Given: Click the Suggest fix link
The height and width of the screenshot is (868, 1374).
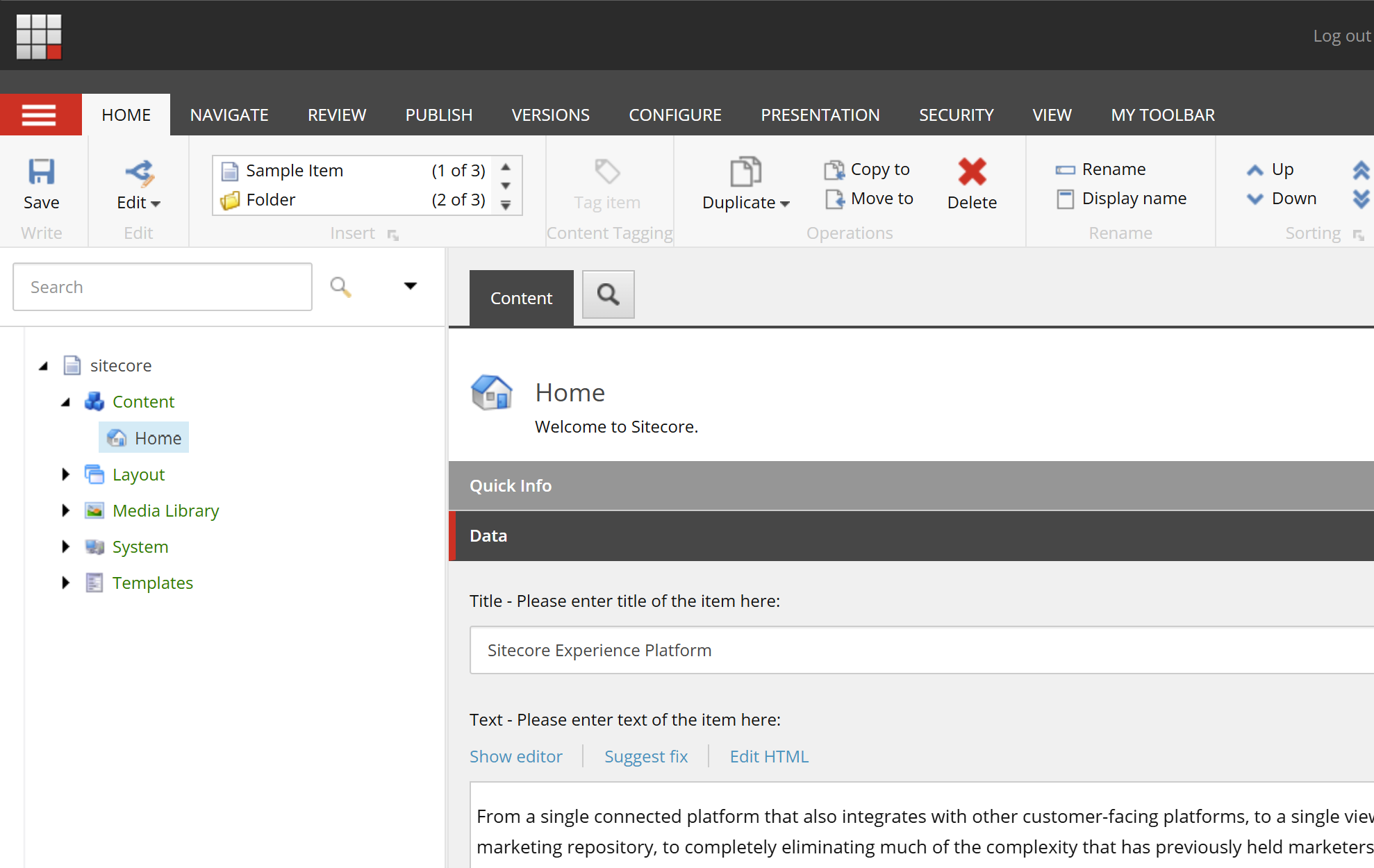Looking at the screenshot, I should [x=646, y=756].
